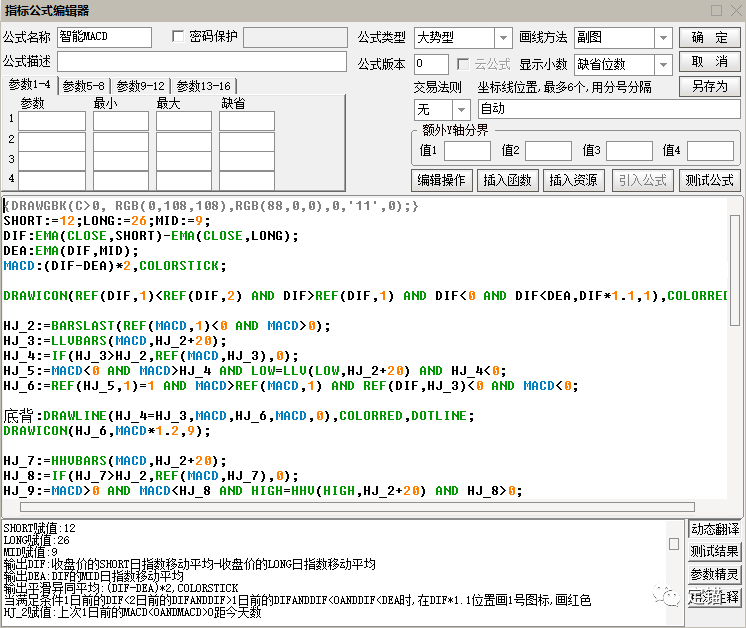Click the code editor horizontal scrollbar
The image size is (746, 628).
(357, 507)
